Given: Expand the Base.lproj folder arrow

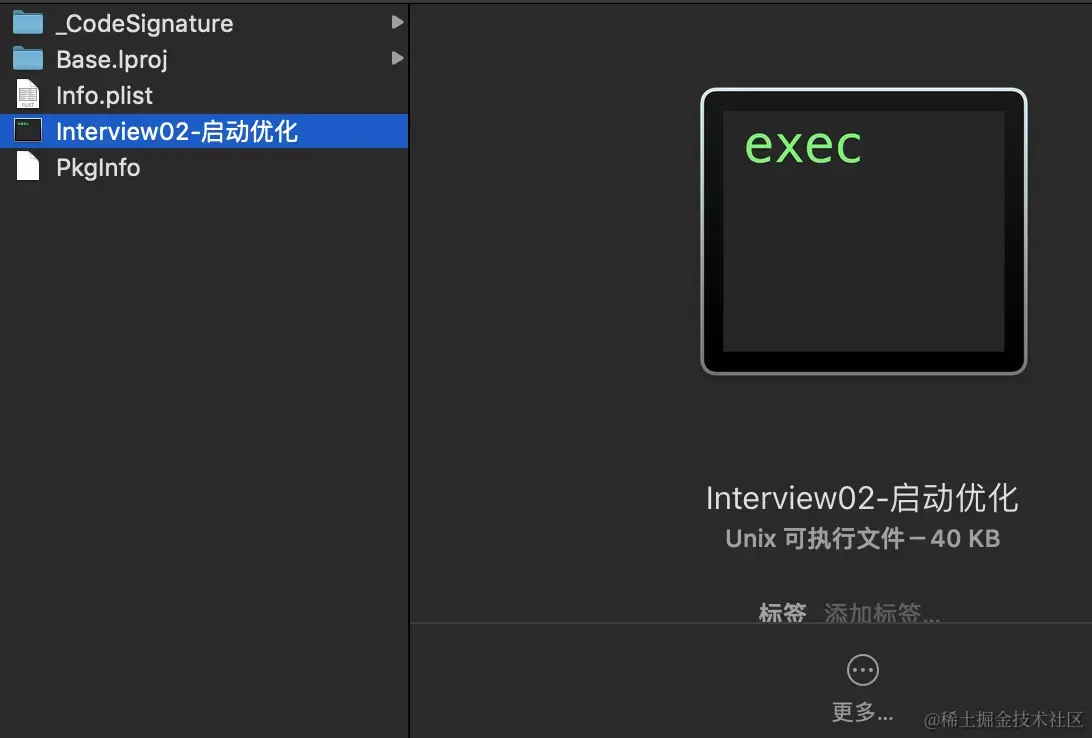Looking at the screenshot, I should coord(396,57).
